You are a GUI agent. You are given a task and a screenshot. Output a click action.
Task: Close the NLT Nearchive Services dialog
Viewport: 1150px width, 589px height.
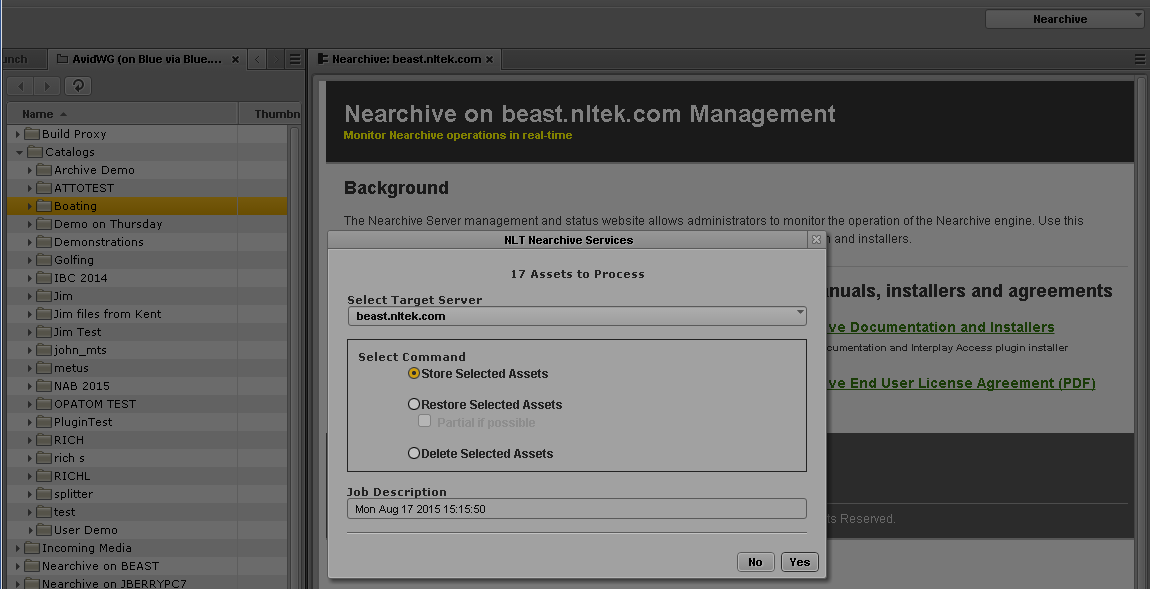click(x=816, y=239)
